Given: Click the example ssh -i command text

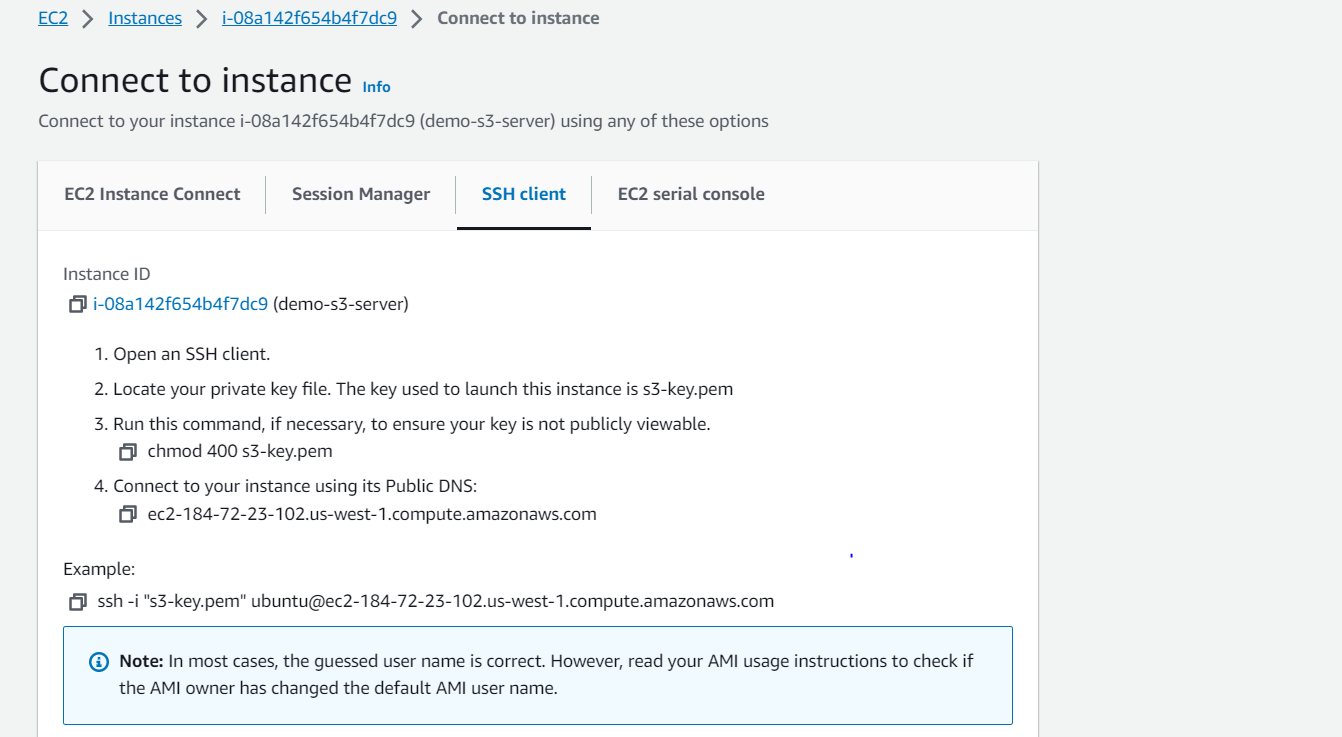Looking at the screenshot, I should click(x=436, y=602).
